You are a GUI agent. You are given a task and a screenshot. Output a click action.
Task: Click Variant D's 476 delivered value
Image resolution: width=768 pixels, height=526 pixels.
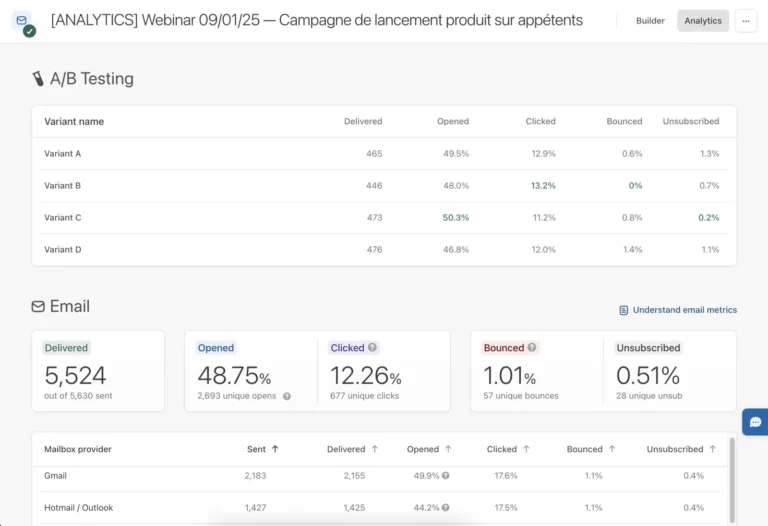point(374,249)
